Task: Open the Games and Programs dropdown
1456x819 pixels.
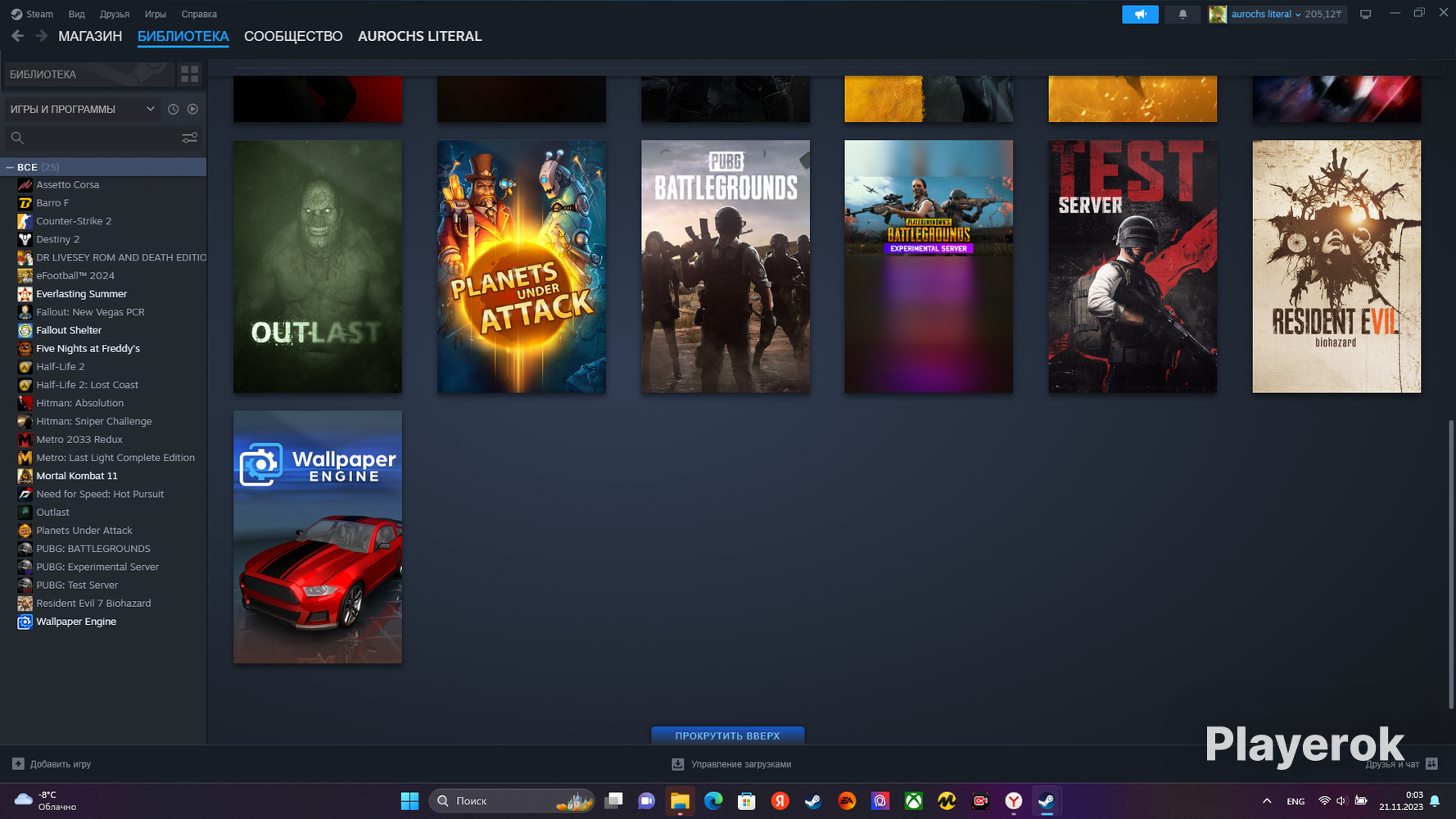Action: tap(82, 109)
